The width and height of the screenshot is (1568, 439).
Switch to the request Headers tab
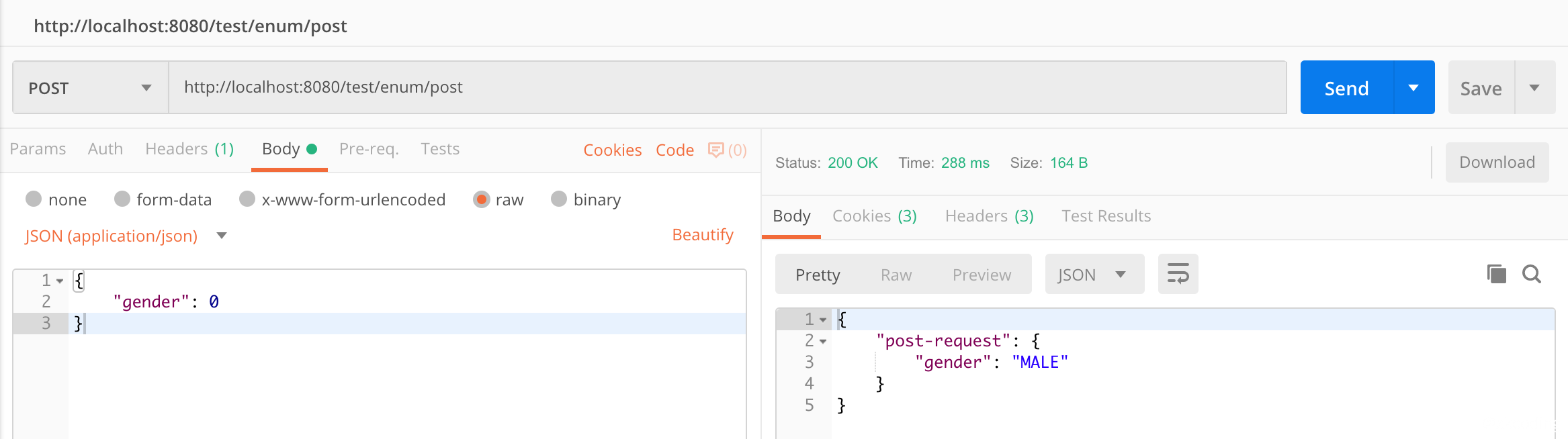pos(189,149)
